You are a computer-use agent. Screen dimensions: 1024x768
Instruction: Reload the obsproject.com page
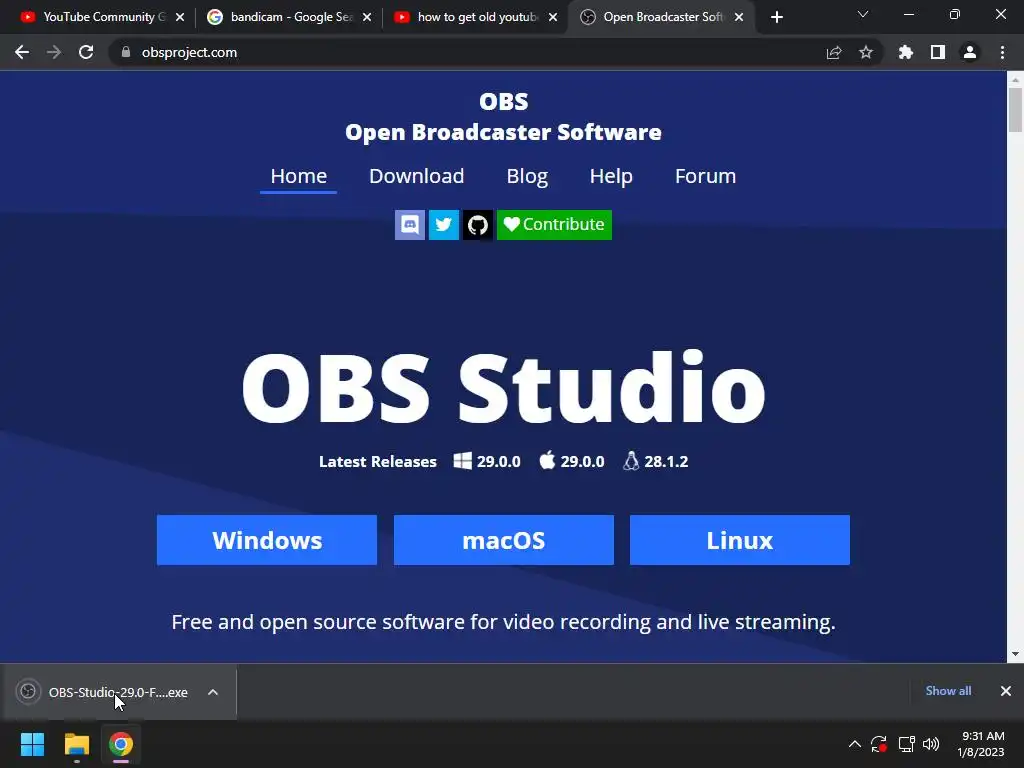[86, 52]
